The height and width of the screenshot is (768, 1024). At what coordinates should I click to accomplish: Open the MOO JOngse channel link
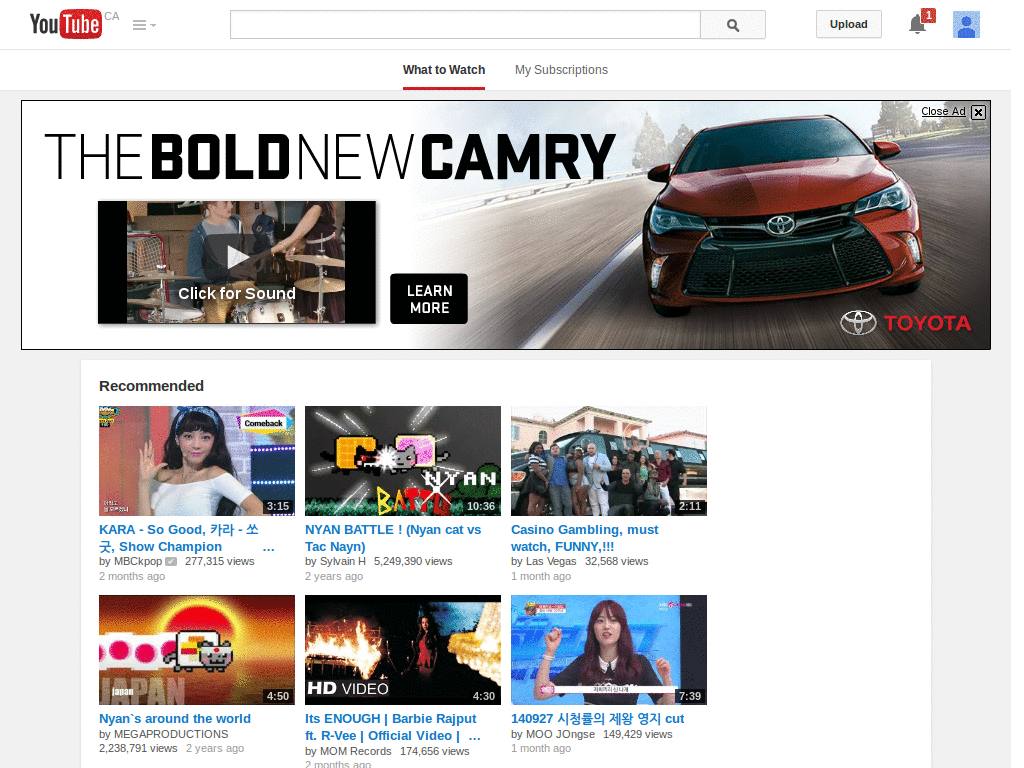[x=560, y=734]
